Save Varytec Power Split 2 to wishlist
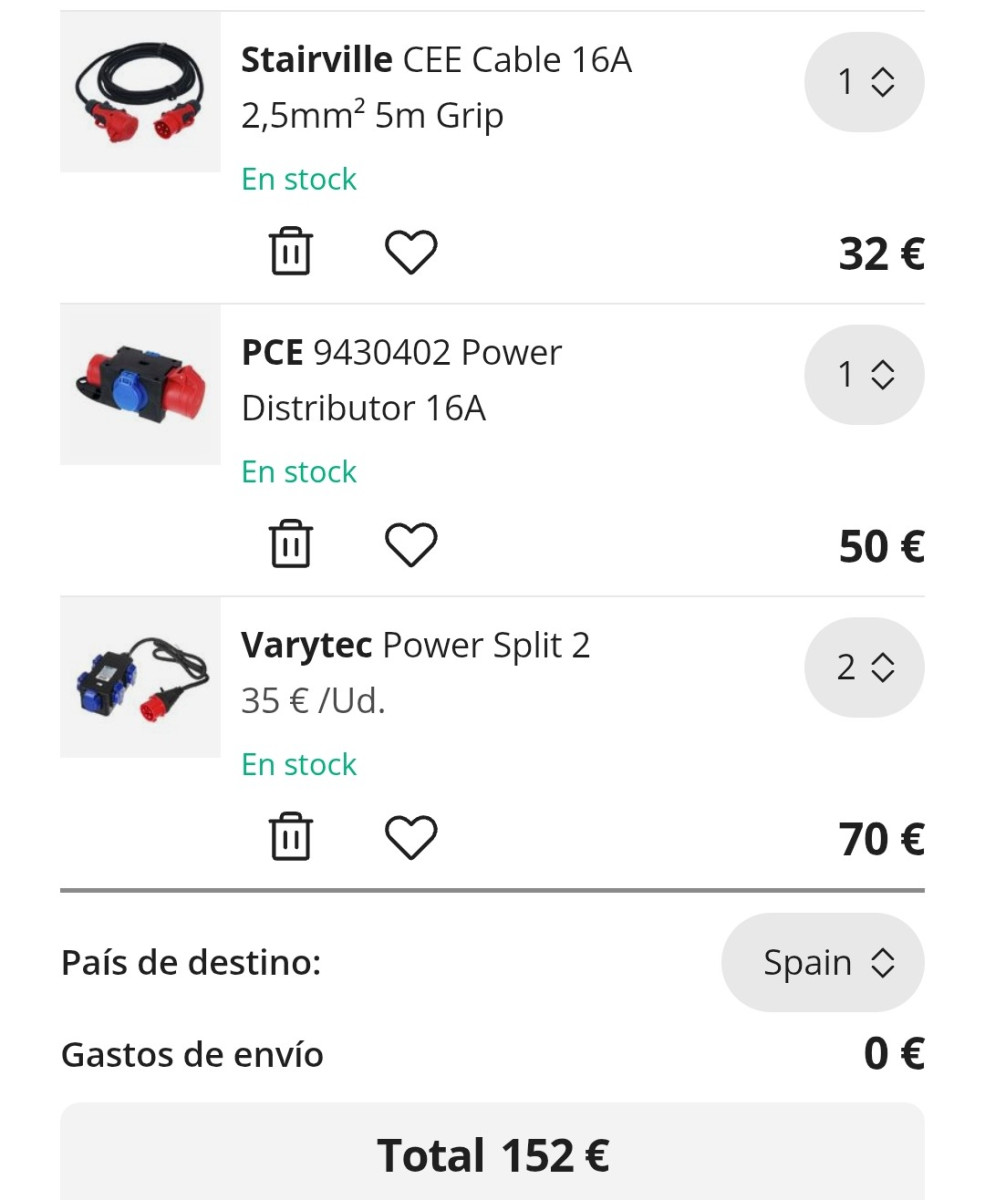 [x=411, y=837]
